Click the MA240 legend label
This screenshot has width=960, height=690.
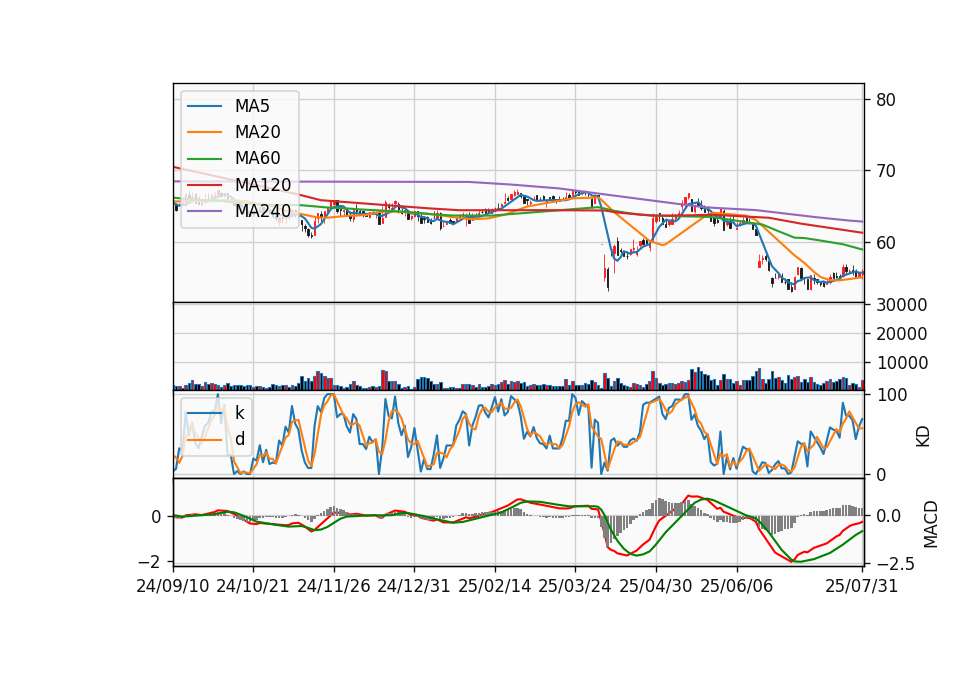pos(263,211)
